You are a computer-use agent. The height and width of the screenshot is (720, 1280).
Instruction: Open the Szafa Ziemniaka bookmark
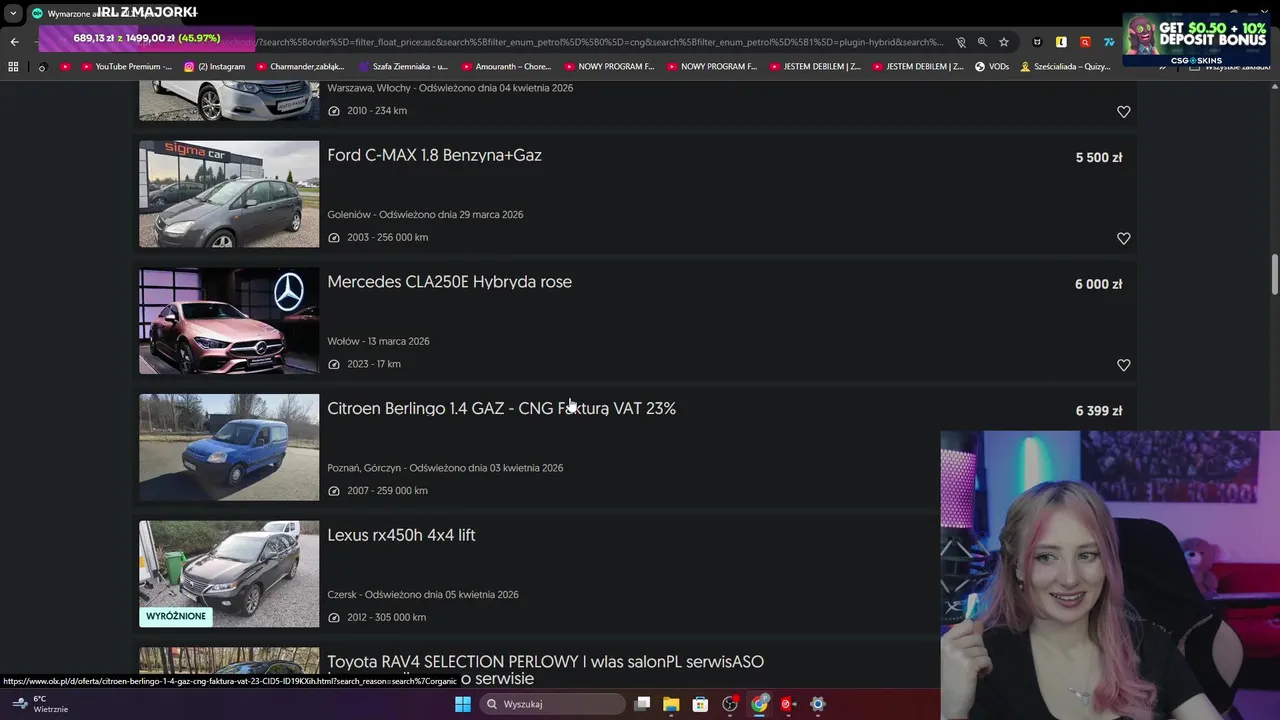[x=403, y=66]
